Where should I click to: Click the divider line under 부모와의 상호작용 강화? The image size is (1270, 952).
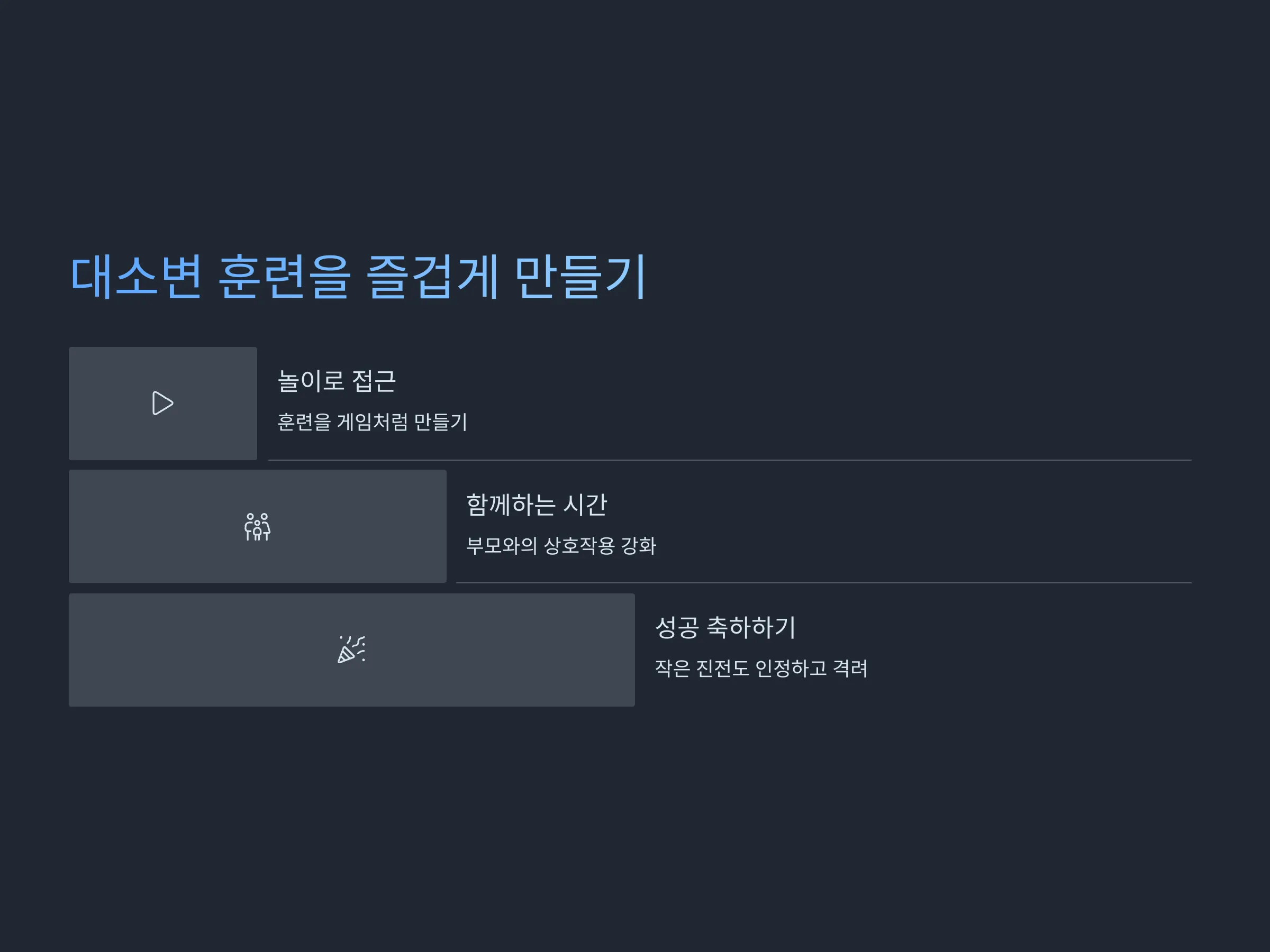coord(824,583)
